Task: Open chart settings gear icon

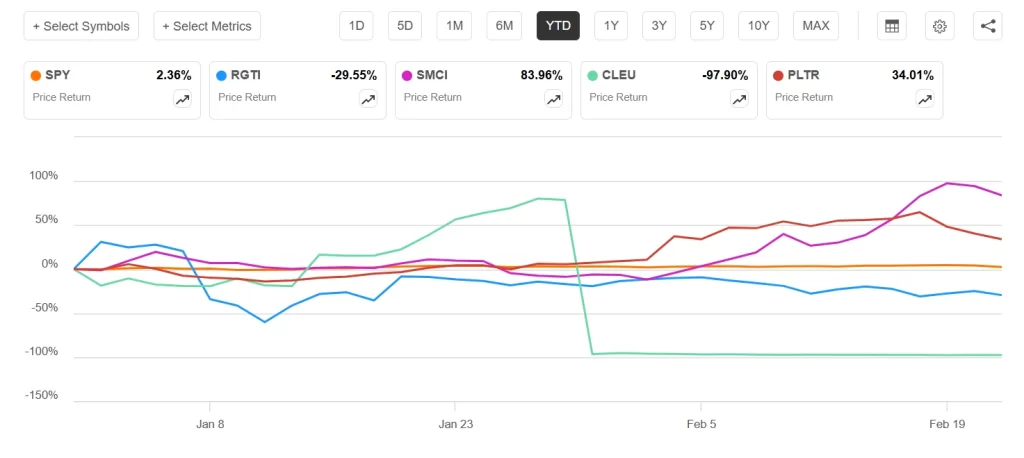Action: click(940, 26)
